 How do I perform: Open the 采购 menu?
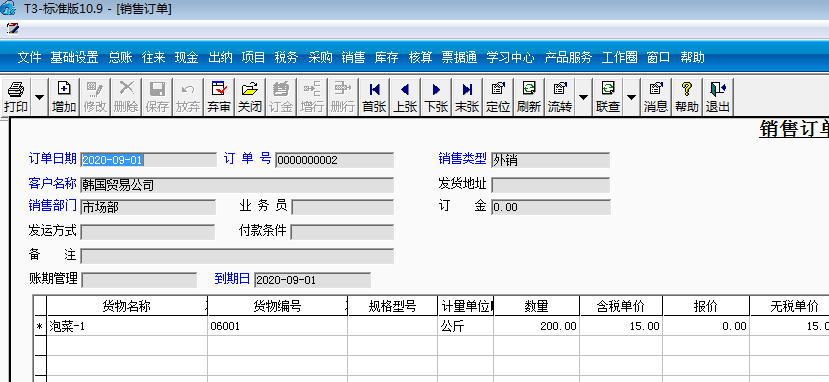click(320, 58)
